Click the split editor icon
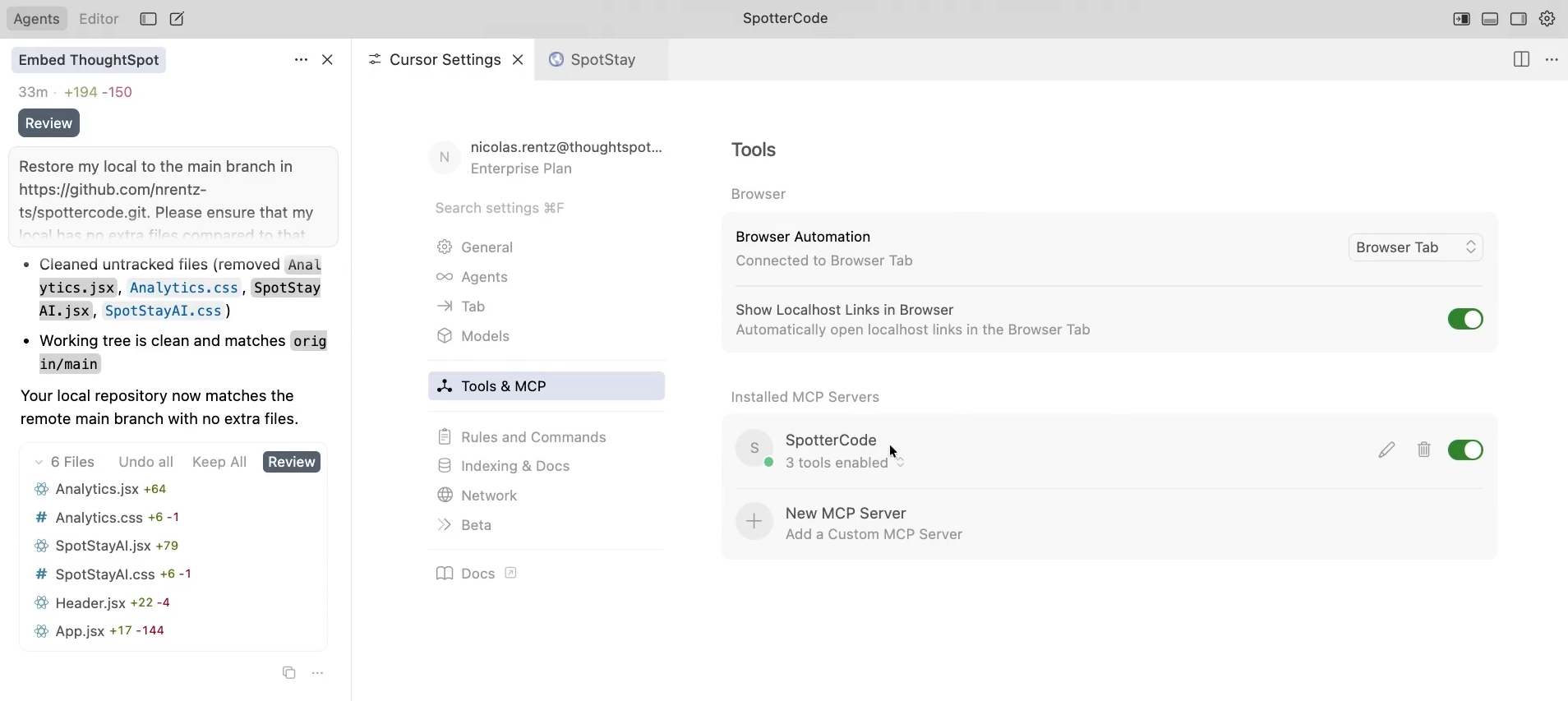The height and width of the screenshot is (701, 1568). click(1521, 60)
